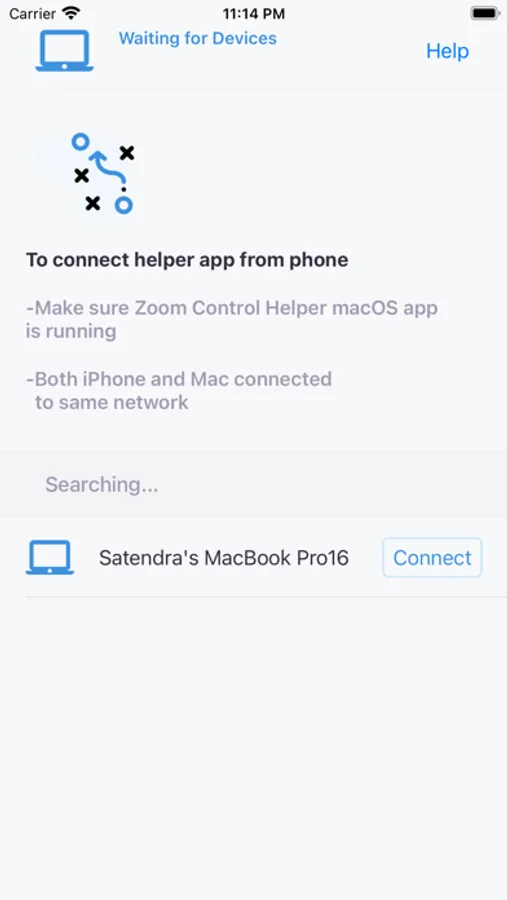Tap the empty area below the device list
The width and height of the screenshot is (507, 900).
253,746
